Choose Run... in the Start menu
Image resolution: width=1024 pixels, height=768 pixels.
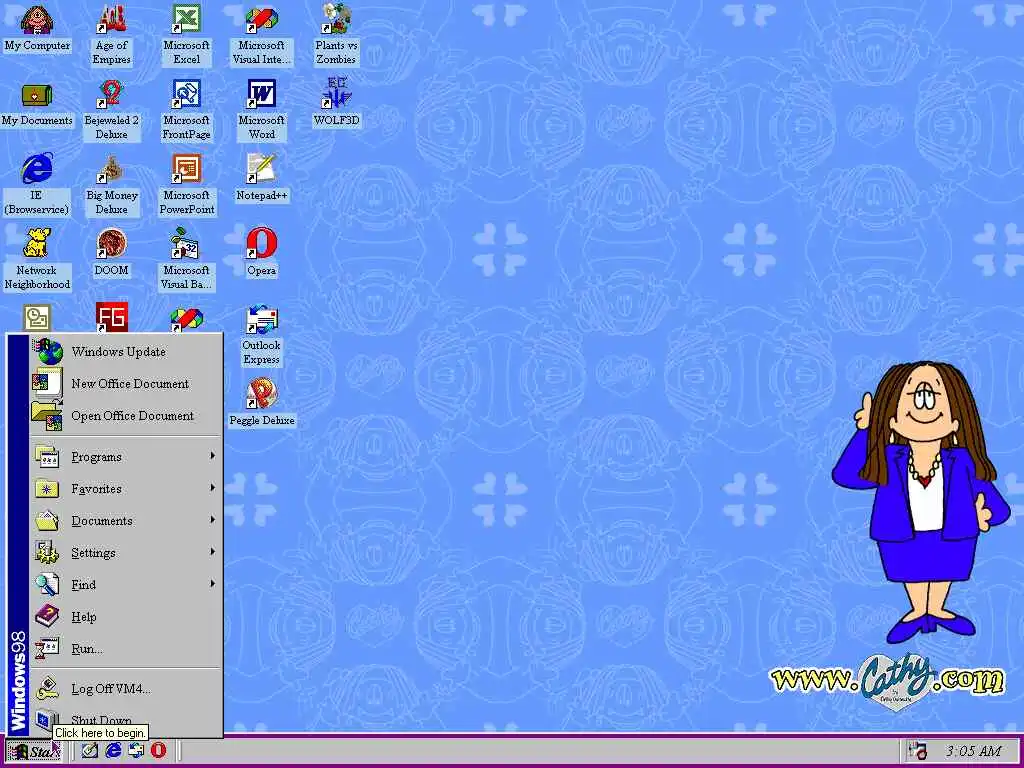point(126,648)
